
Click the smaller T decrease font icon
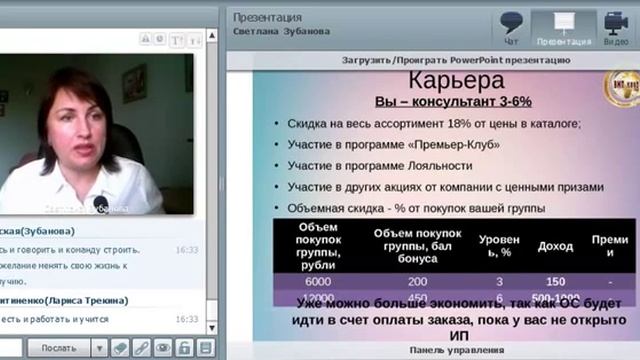coord(194,40)
